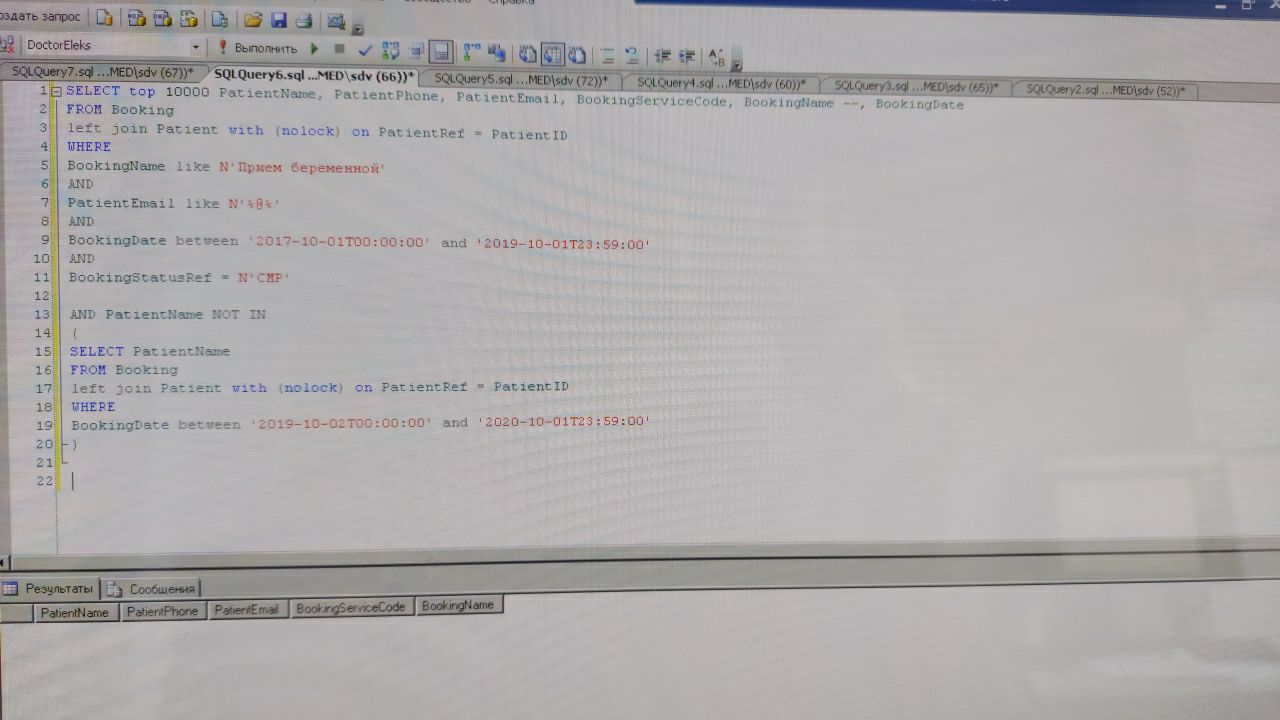1280x720 pixels.
Task: Open the Результаты results tab
Action: (x=49, y=588)
